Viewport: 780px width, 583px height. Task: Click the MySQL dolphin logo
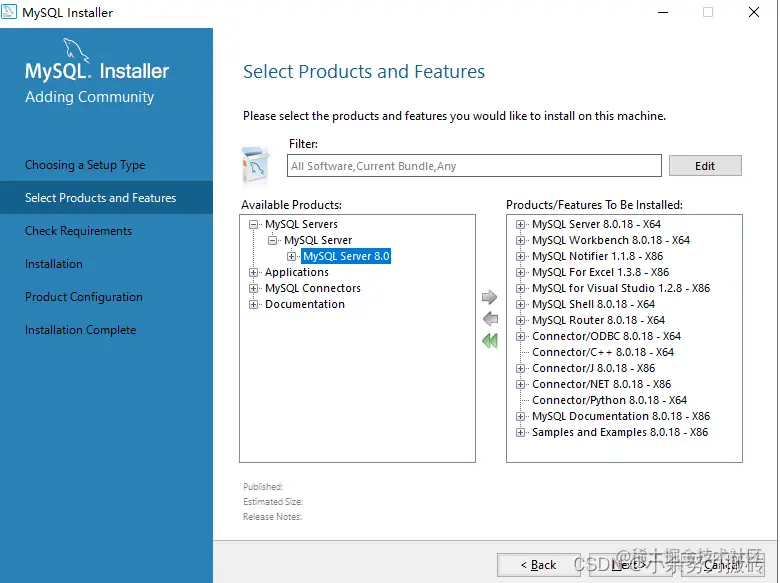pyautogui.click(x=76, y=51)
